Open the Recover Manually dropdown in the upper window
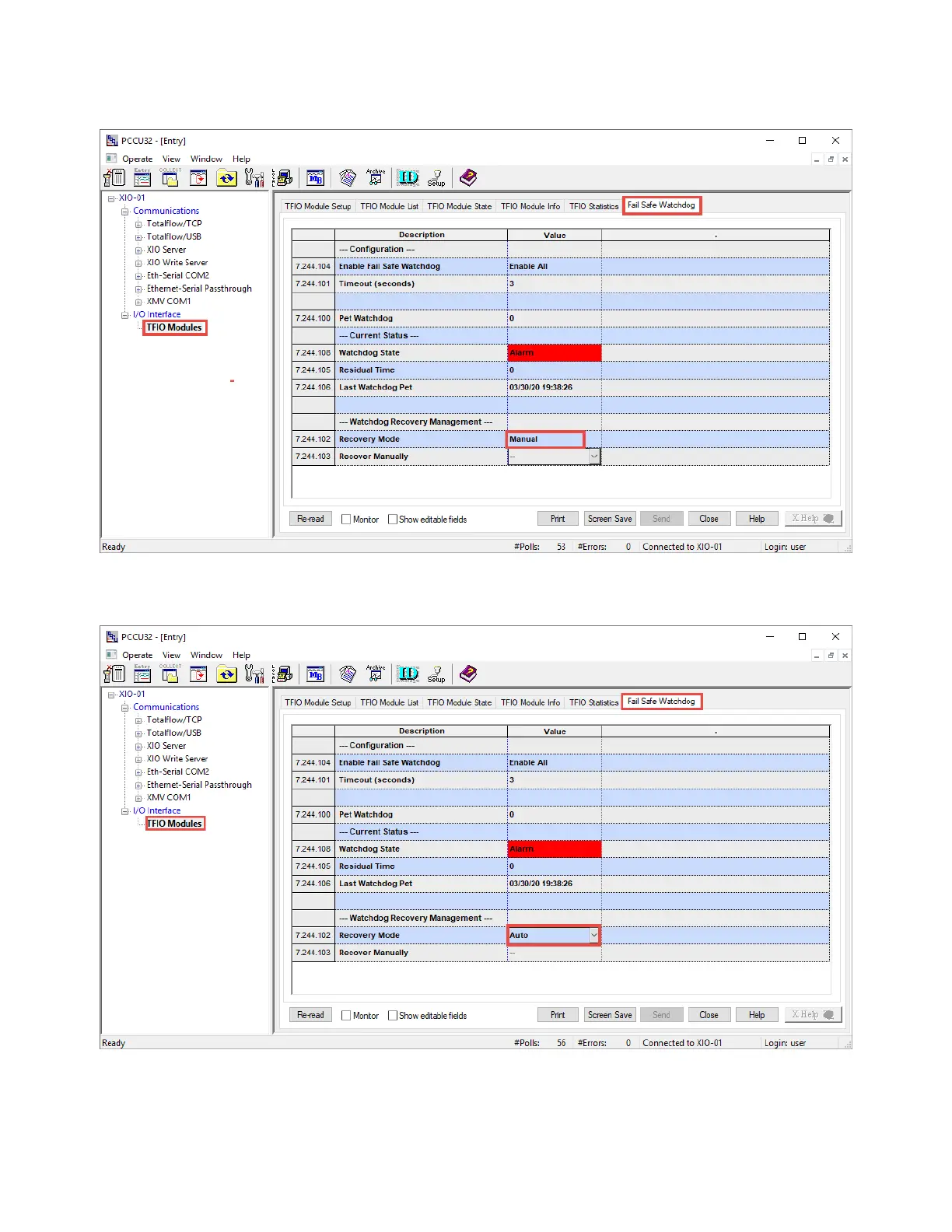 point(594,457)
